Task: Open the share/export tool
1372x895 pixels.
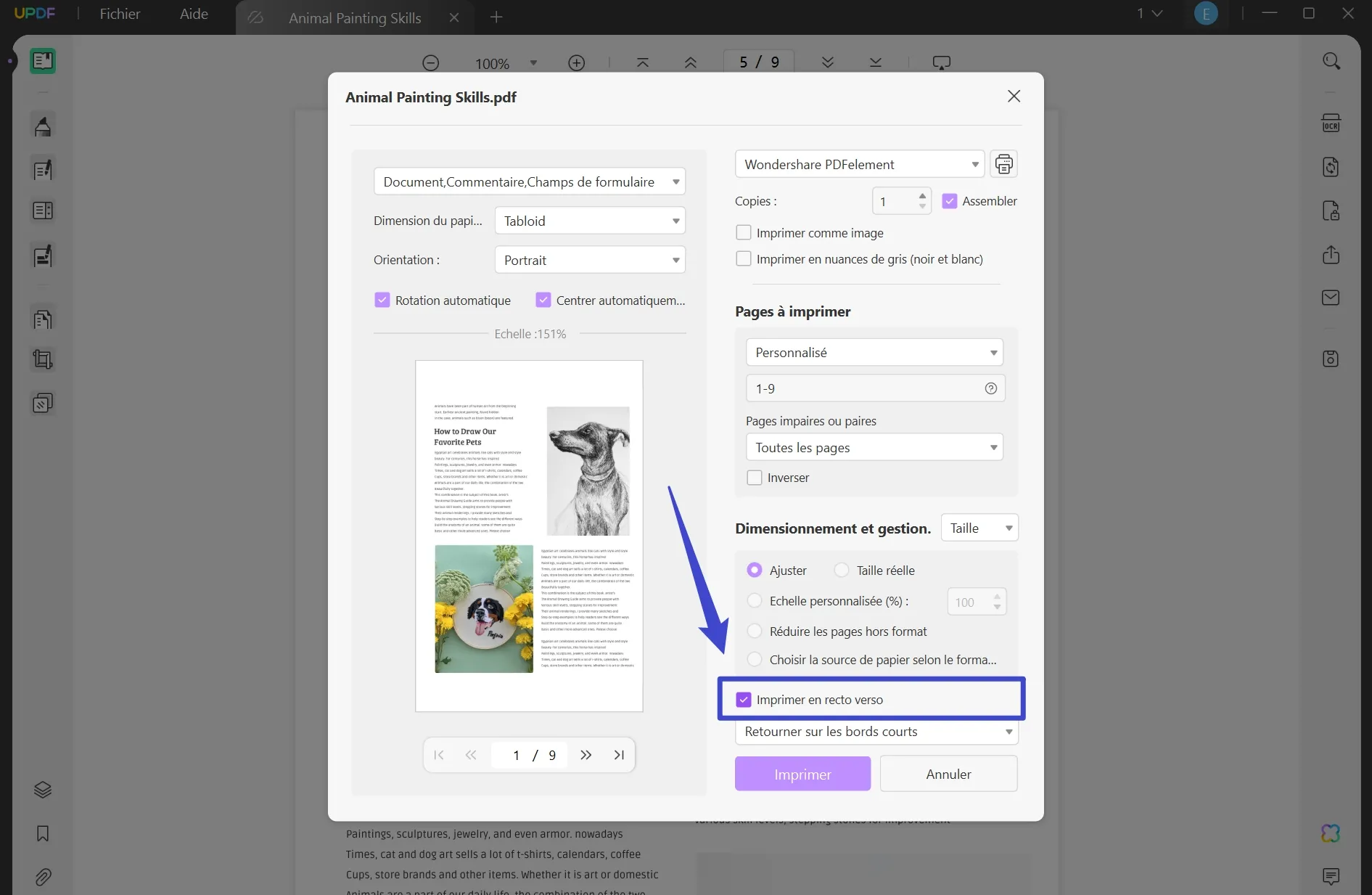Action: click(x=1330, y=256)
